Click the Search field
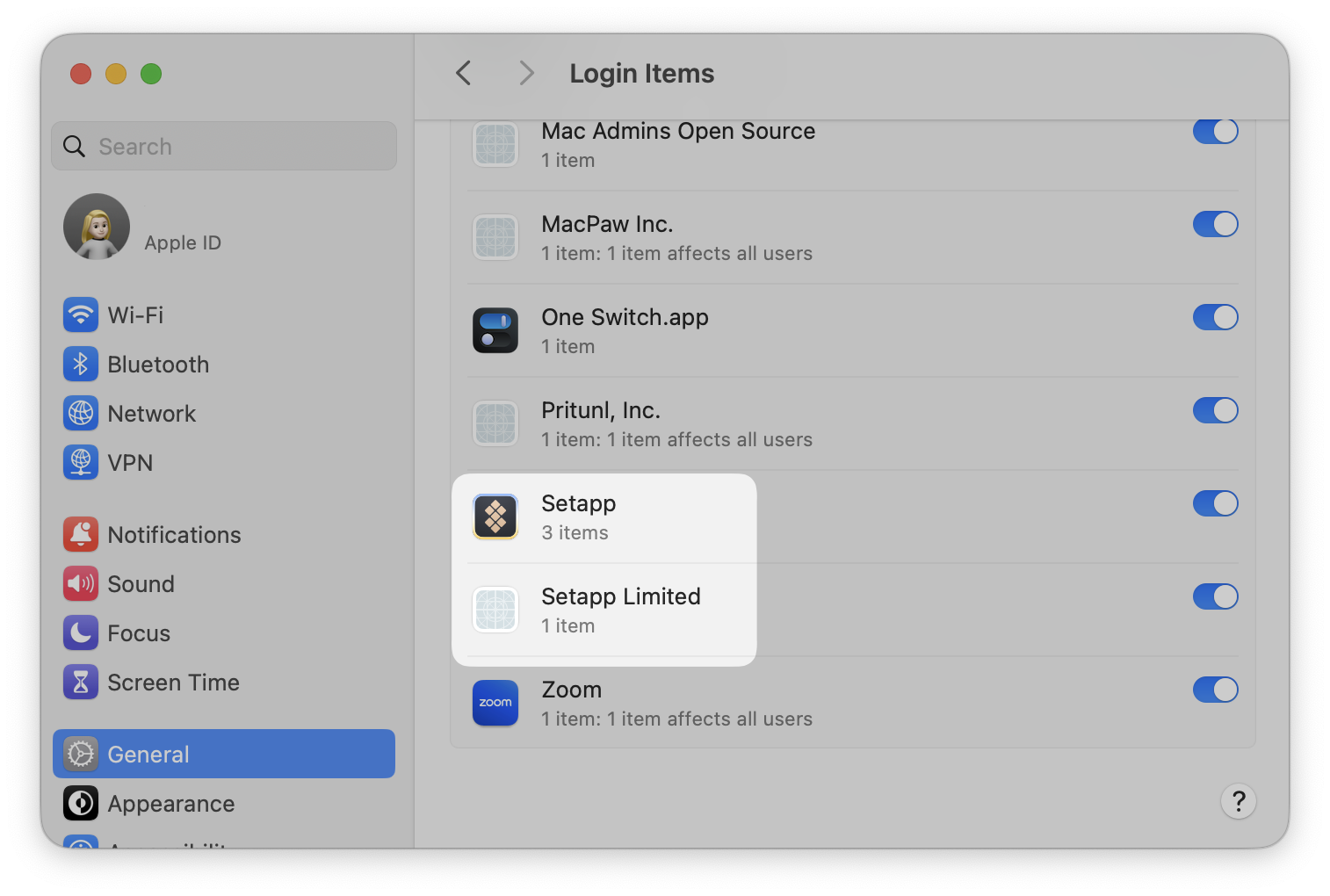Viewport: 1330px width, 896px height. coord(223,146)
